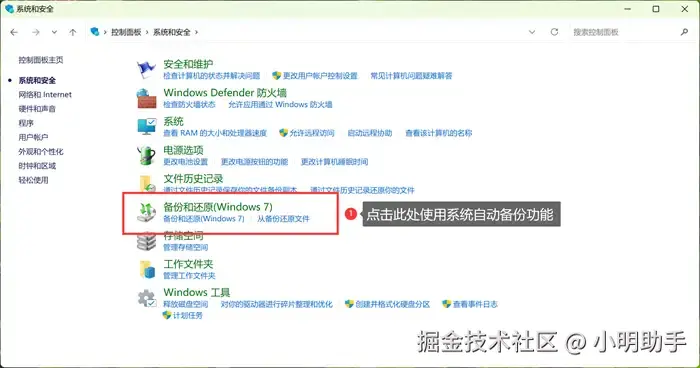
Task: Select 网络和 Internet in left sidebar
Action: coord(45,95)
